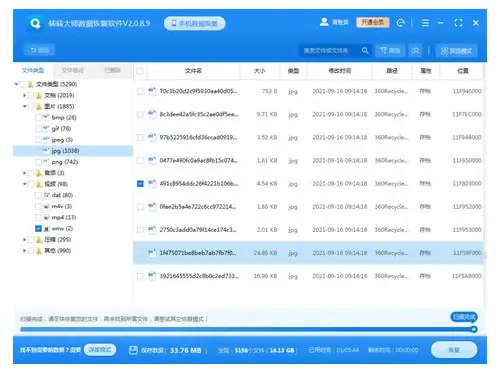Click the jpg icon of 2750c3add0a file
Screen dimensions: 500x374
pos(152,229)
